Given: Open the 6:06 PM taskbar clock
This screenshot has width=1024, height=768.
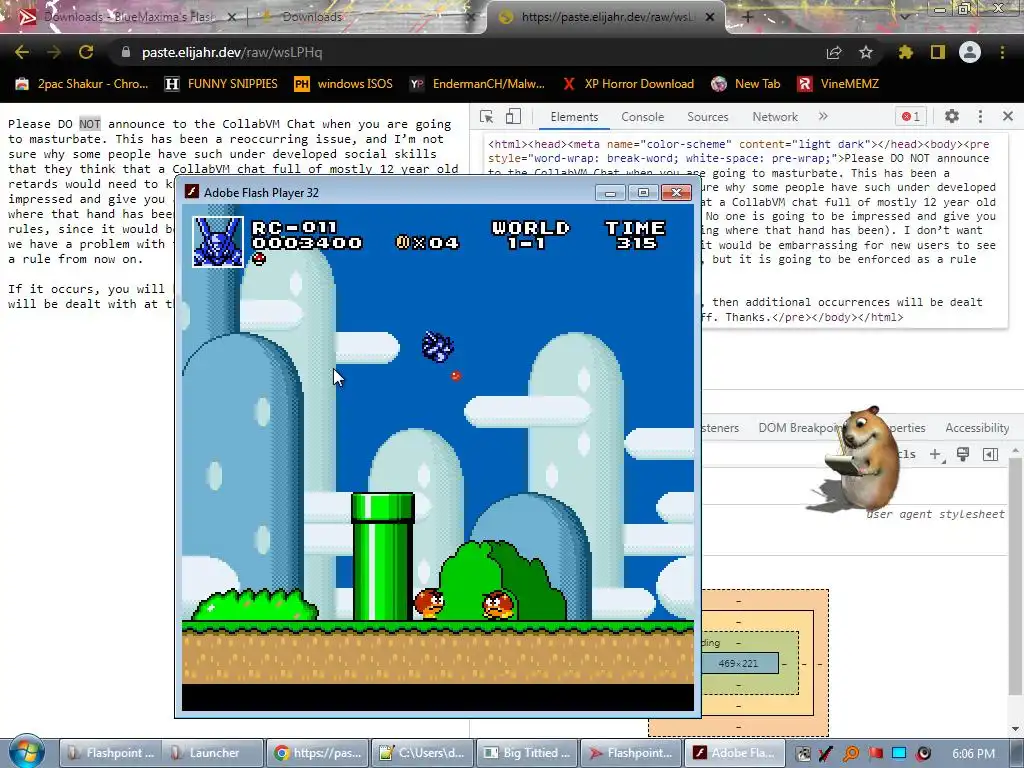Looking at the screenshot, I should [x=974, y=754].
